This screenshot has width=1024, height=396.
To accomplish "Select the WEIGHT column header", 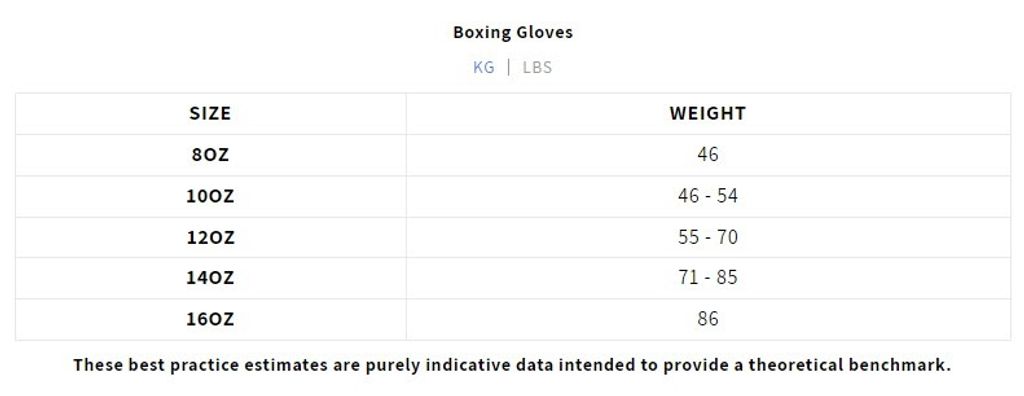I will (708, 113).
